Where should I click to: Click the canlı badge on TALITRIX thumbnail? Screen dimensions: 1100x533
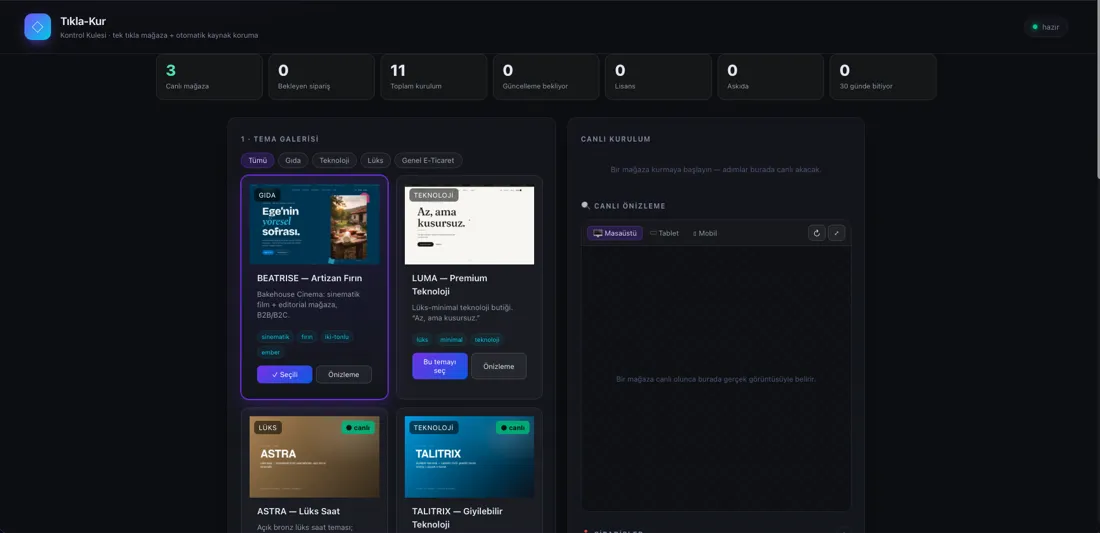(x=512, y=427)
